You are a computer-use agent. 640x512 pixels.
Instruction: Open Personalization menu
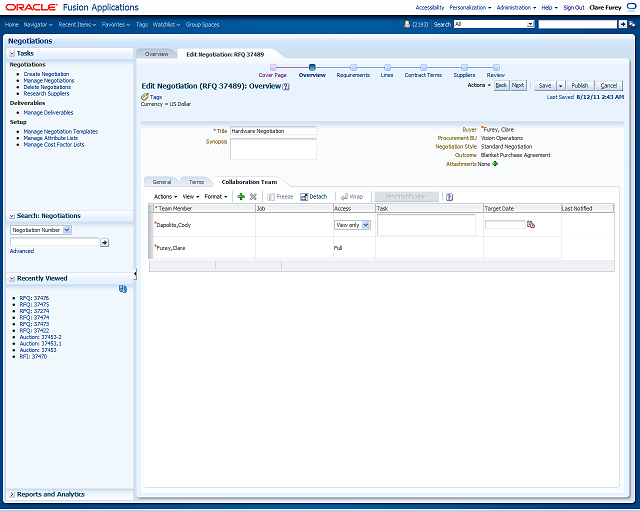point(470,8)
